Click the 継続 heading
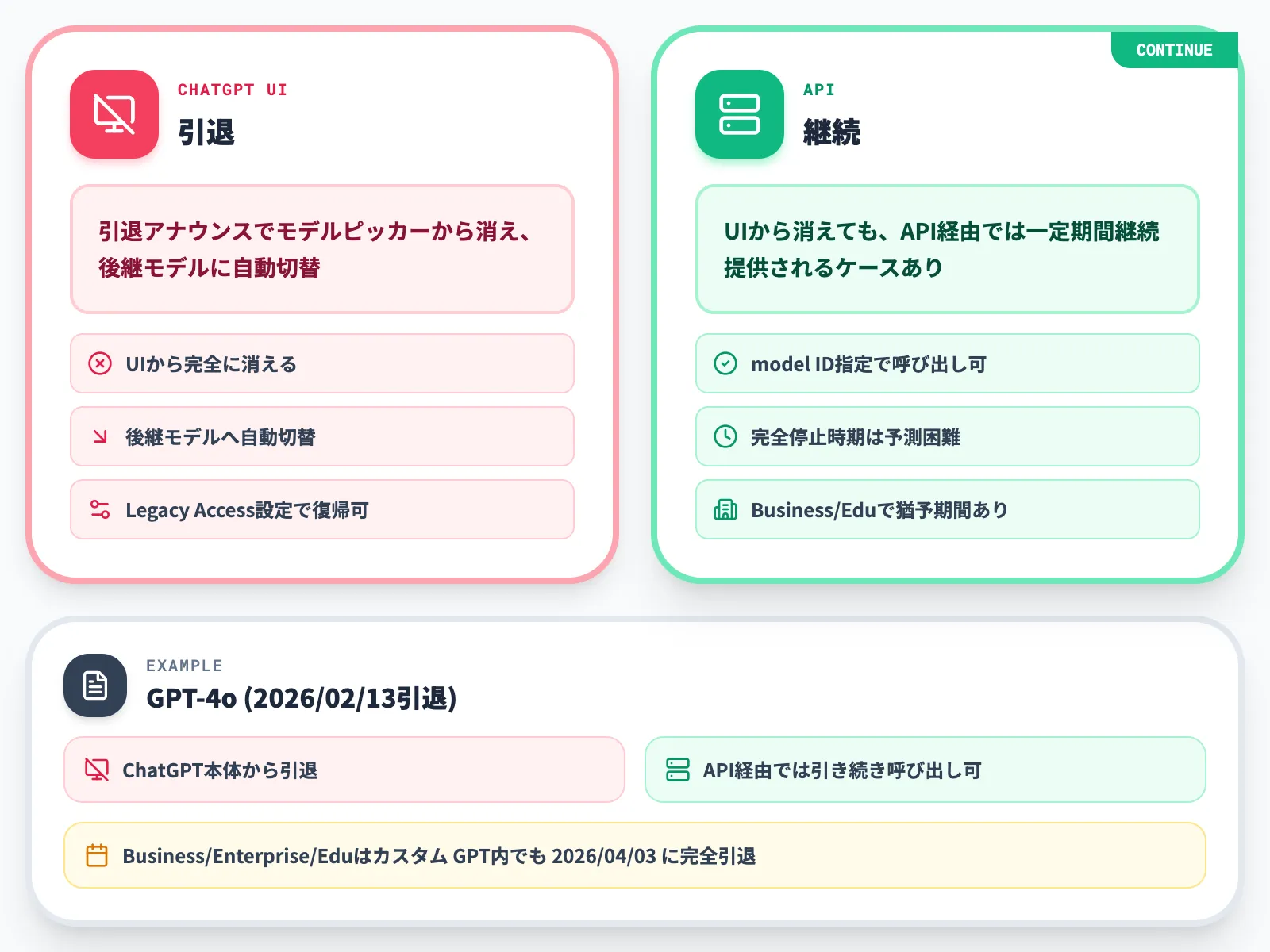1270x952 pixels. 832,132
